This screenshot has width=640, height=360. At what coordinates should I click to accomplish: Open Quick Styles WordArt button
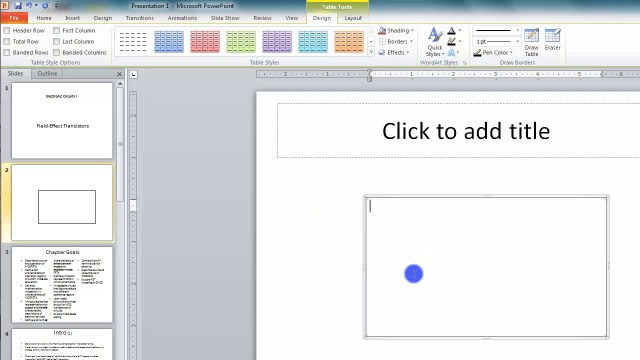pos(435,42)
